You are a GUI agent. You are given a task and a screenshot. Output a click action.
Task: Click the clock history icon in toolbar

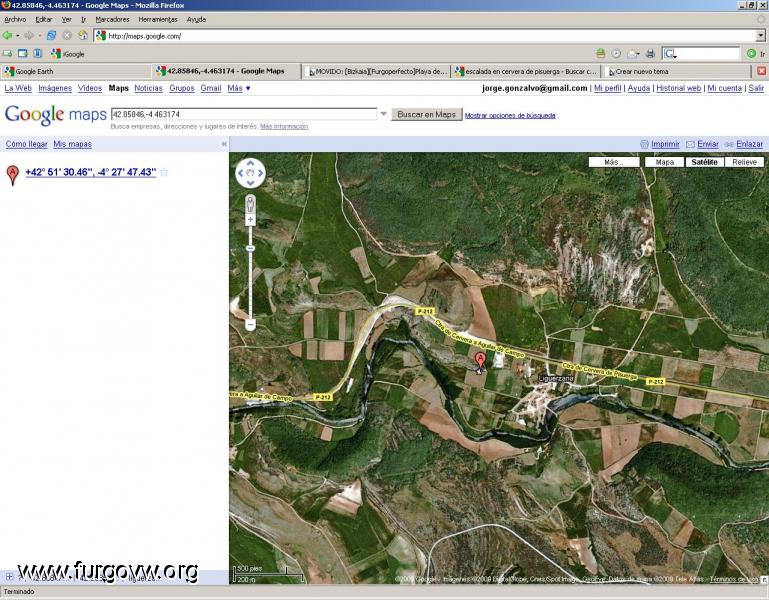coord(616,53)
